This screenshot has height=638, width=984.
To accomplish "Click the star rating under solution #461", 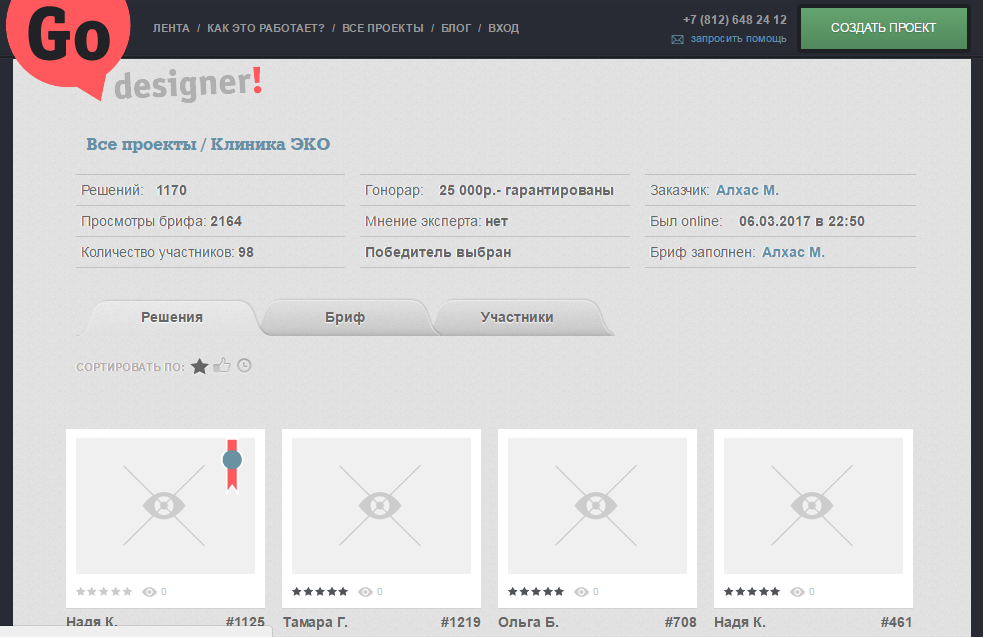I will click(752, 592).
